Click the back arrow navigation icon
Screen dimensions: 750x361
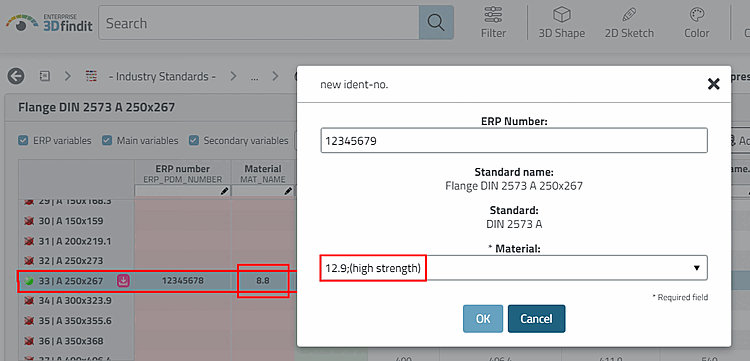click(x=16, y=76)
